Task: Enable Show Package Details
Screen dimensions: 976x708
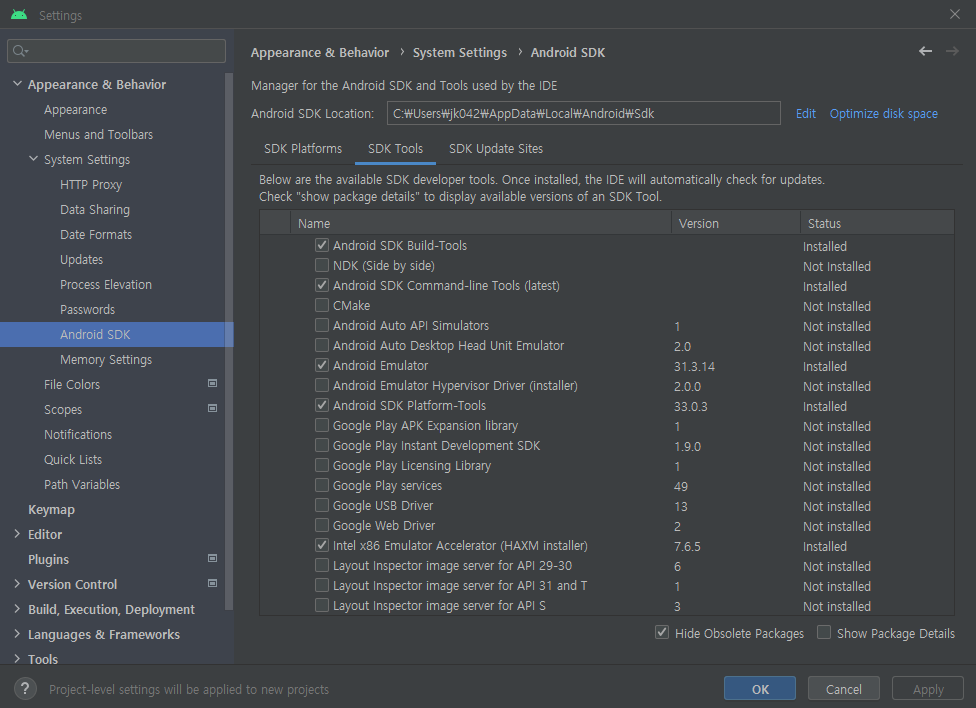Action: [824, 633]
